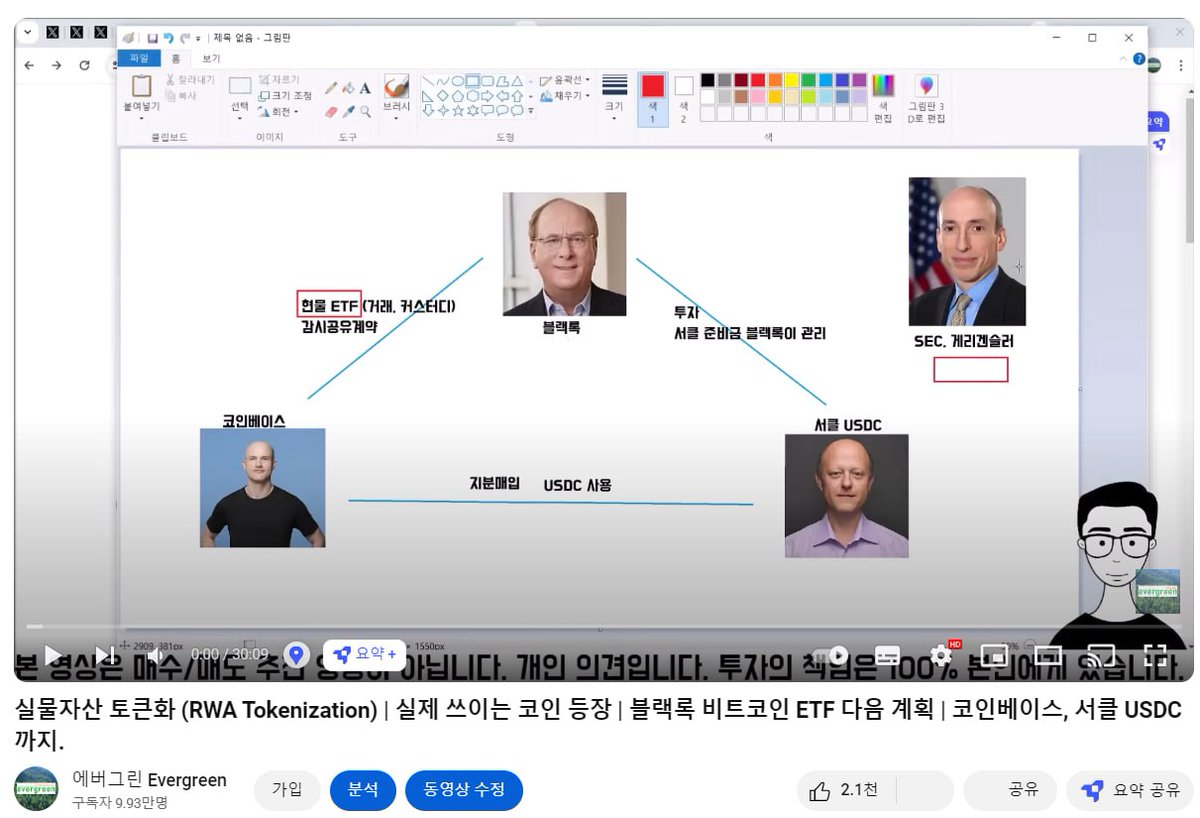Screen dimensions: 1200x818
Task: Open the 윤곽선 outline dropdown
Action: (565, 80)
